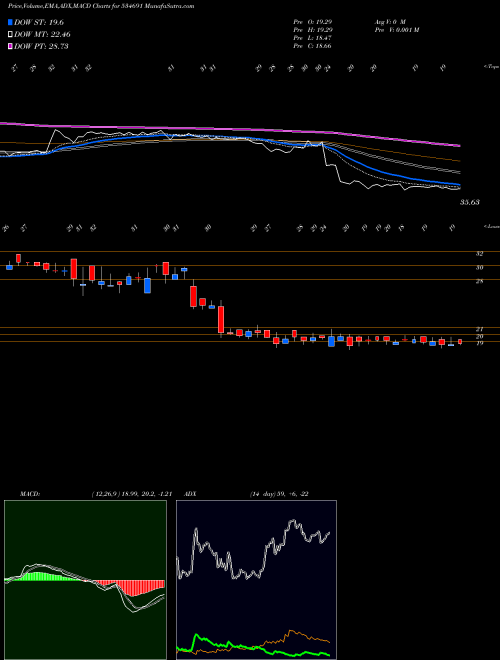Click the '<Tops' label at right edge

(x=491, y=67)
